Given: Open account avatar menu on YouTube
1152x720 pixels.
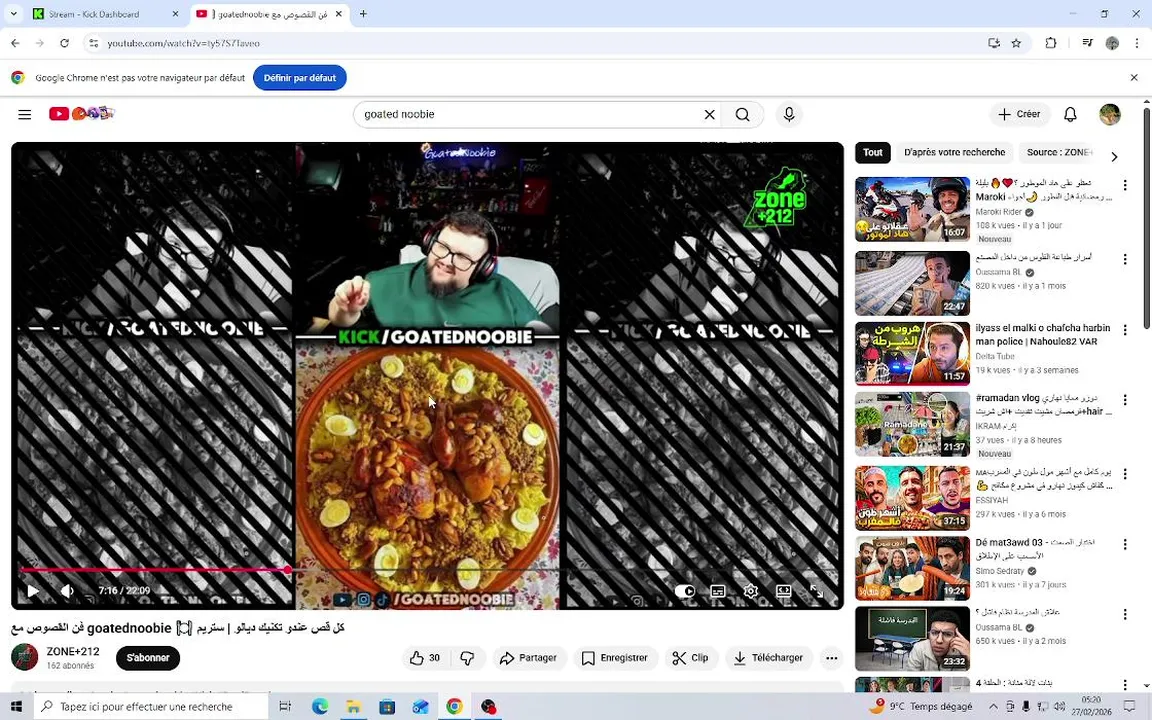Looking at the screenshot, I should 1109,114.
